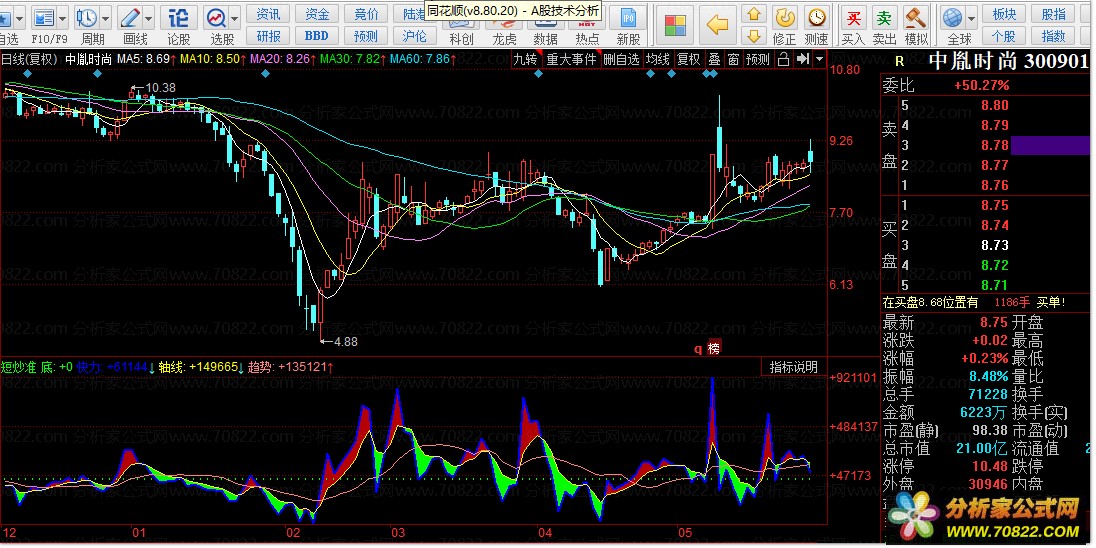Open the 沪伦 tab
The height and width of the screenshot is (548, 1096).
tap(415, 36)
